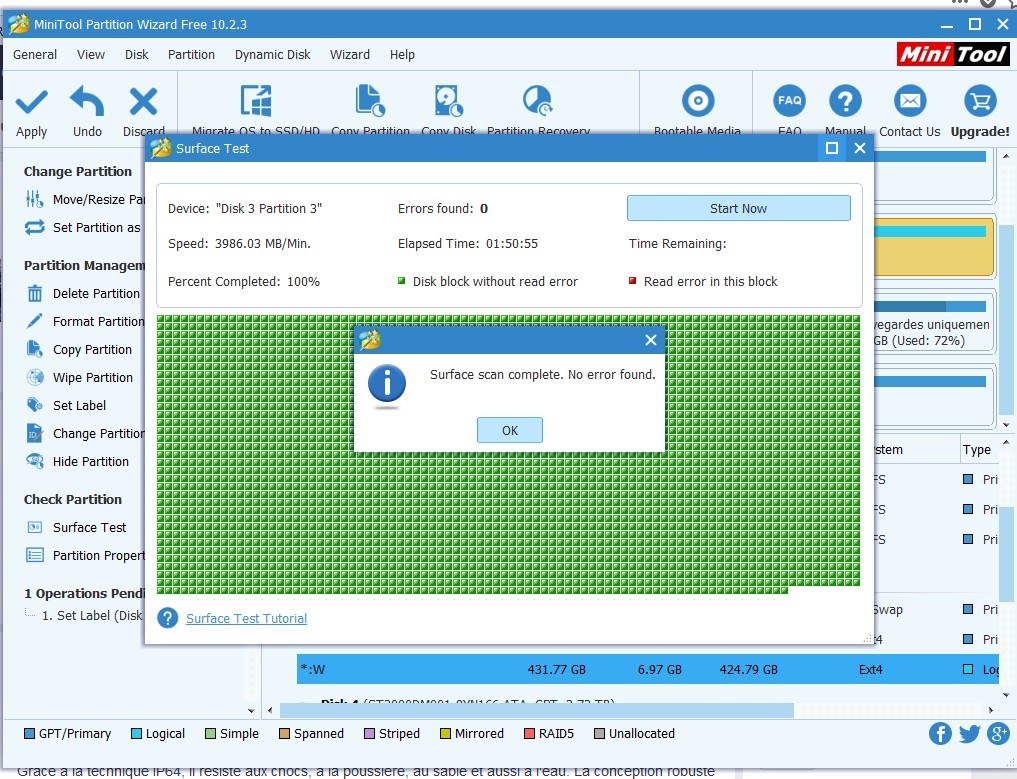Click the Logical legend color swatch

click(x=136, y=734)
